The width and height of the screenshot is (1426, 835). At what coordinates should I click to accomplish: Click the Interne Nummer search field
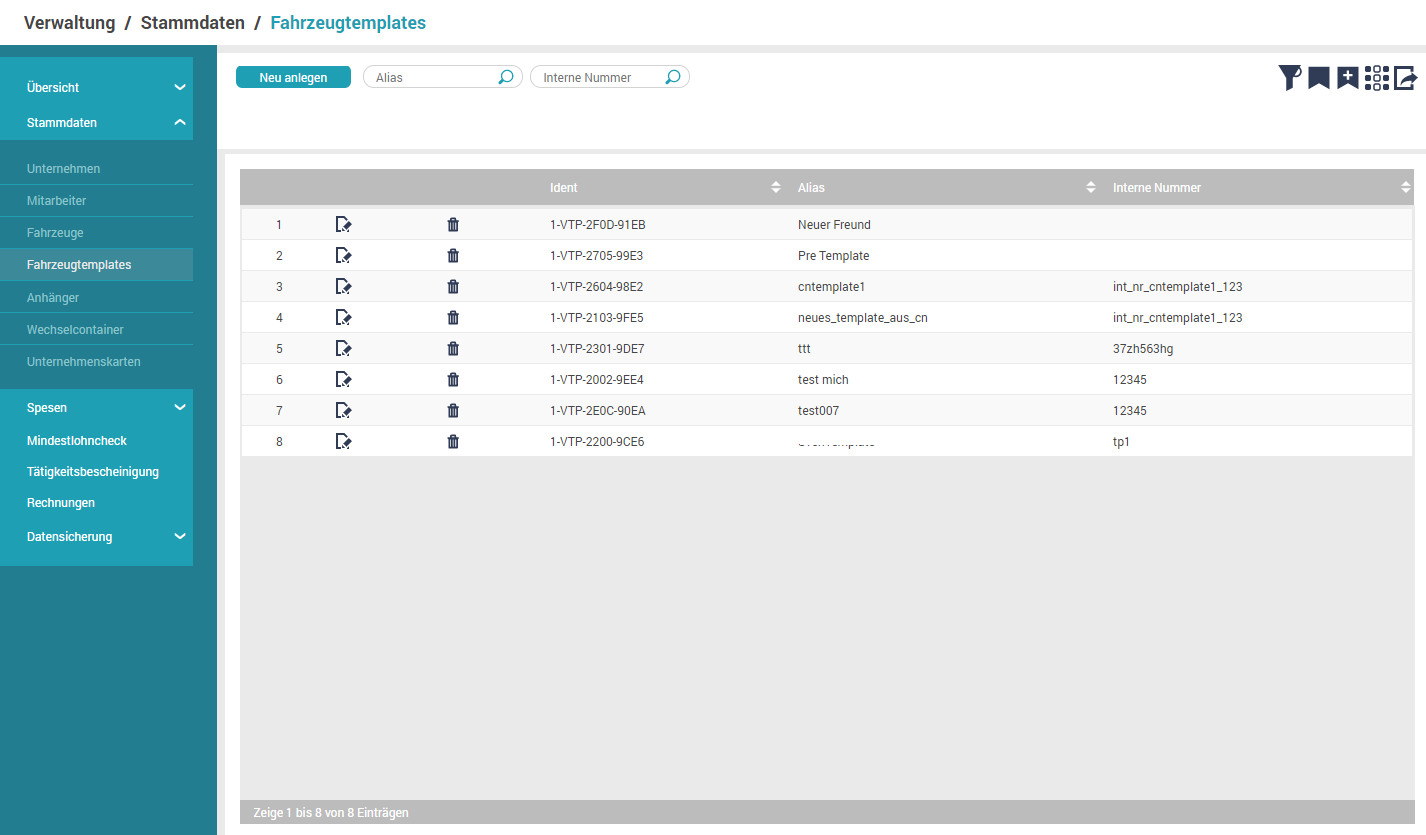click(600, 77)
